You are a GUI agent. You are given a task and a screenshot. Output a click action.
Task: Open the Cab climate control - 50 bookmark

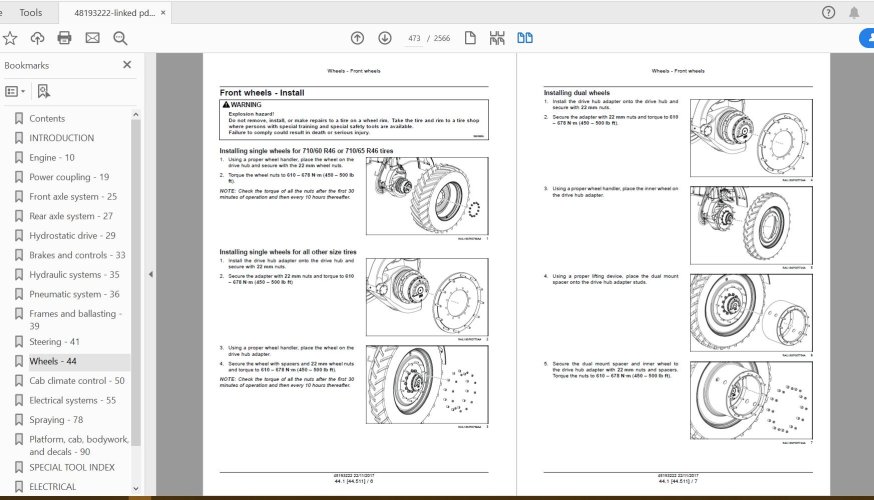[77, 380]
